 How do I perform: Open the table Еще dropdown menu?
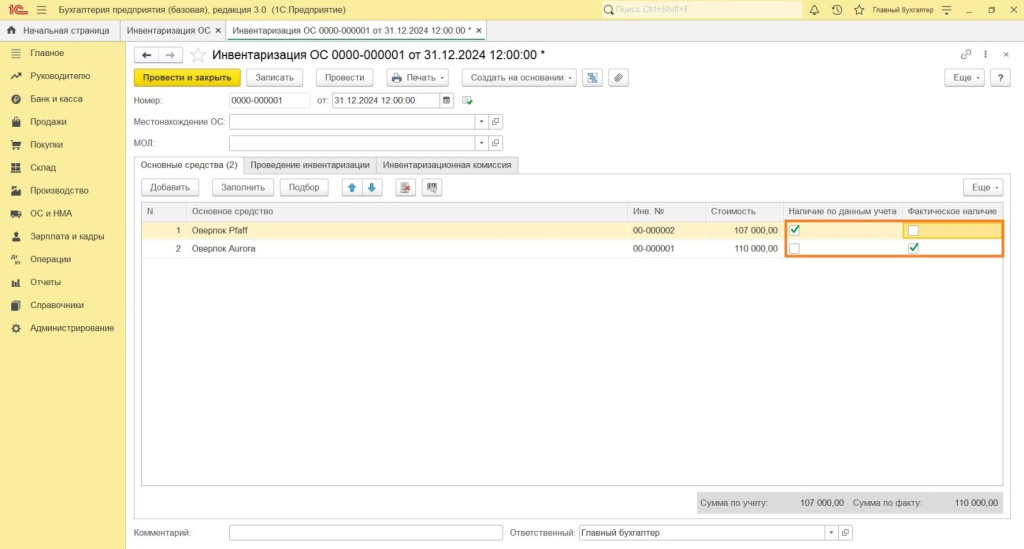click(983, 188)
